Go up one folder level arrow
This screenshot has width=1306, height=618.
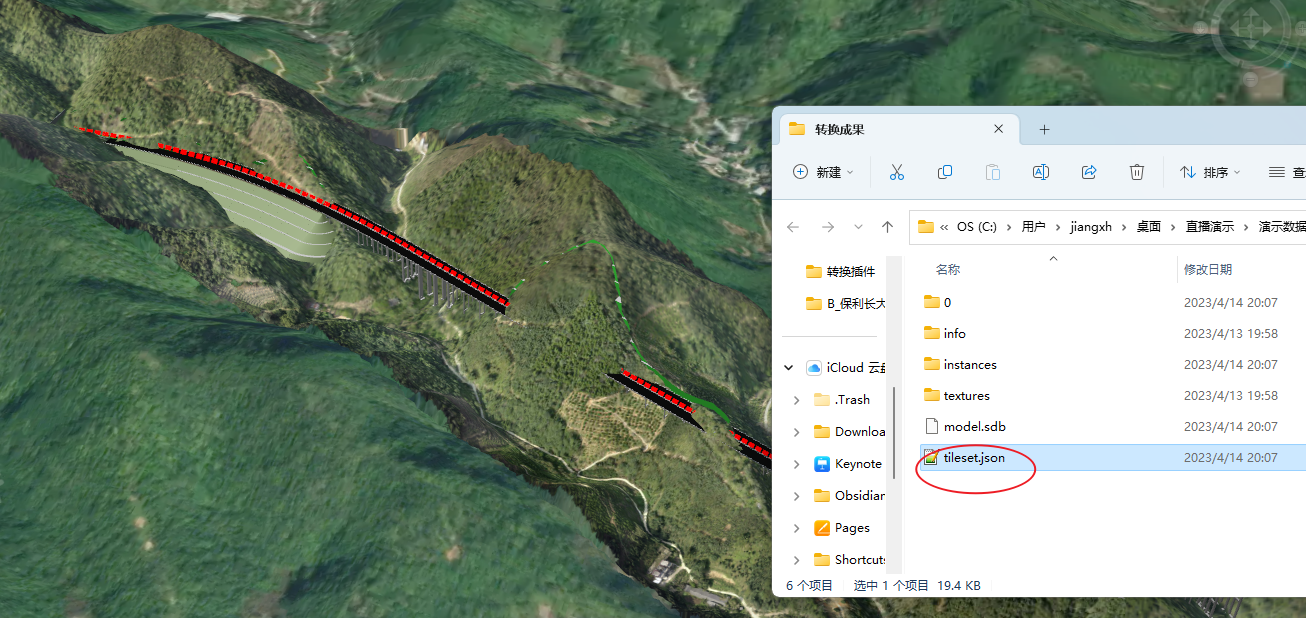click(887, 227)
